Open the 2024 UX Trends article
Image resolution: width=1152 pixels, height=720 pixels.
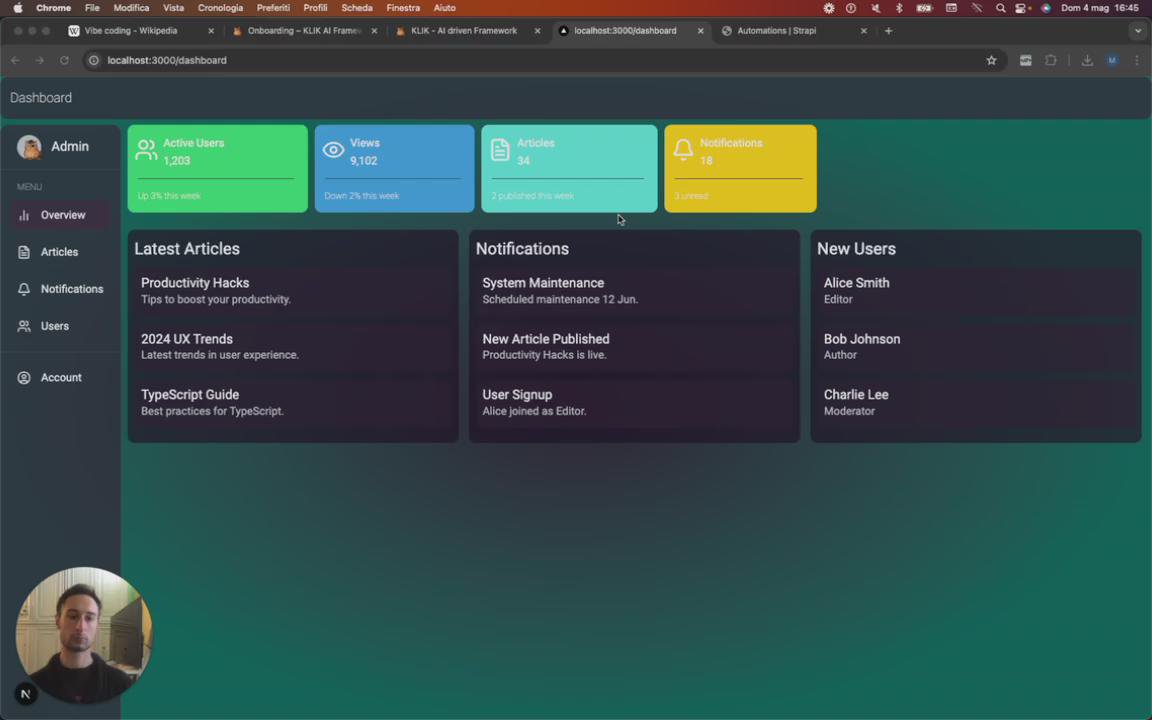click(293, 347)
